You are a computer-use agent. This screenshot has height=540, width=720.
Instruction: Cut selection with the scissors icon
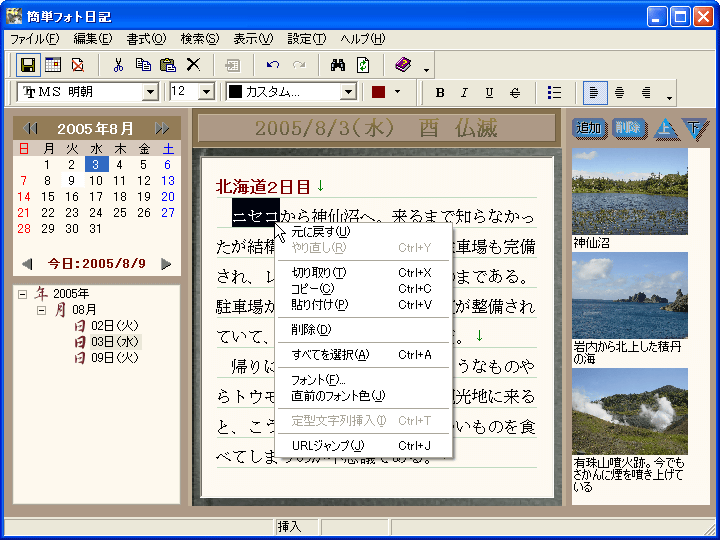[118, 65]
